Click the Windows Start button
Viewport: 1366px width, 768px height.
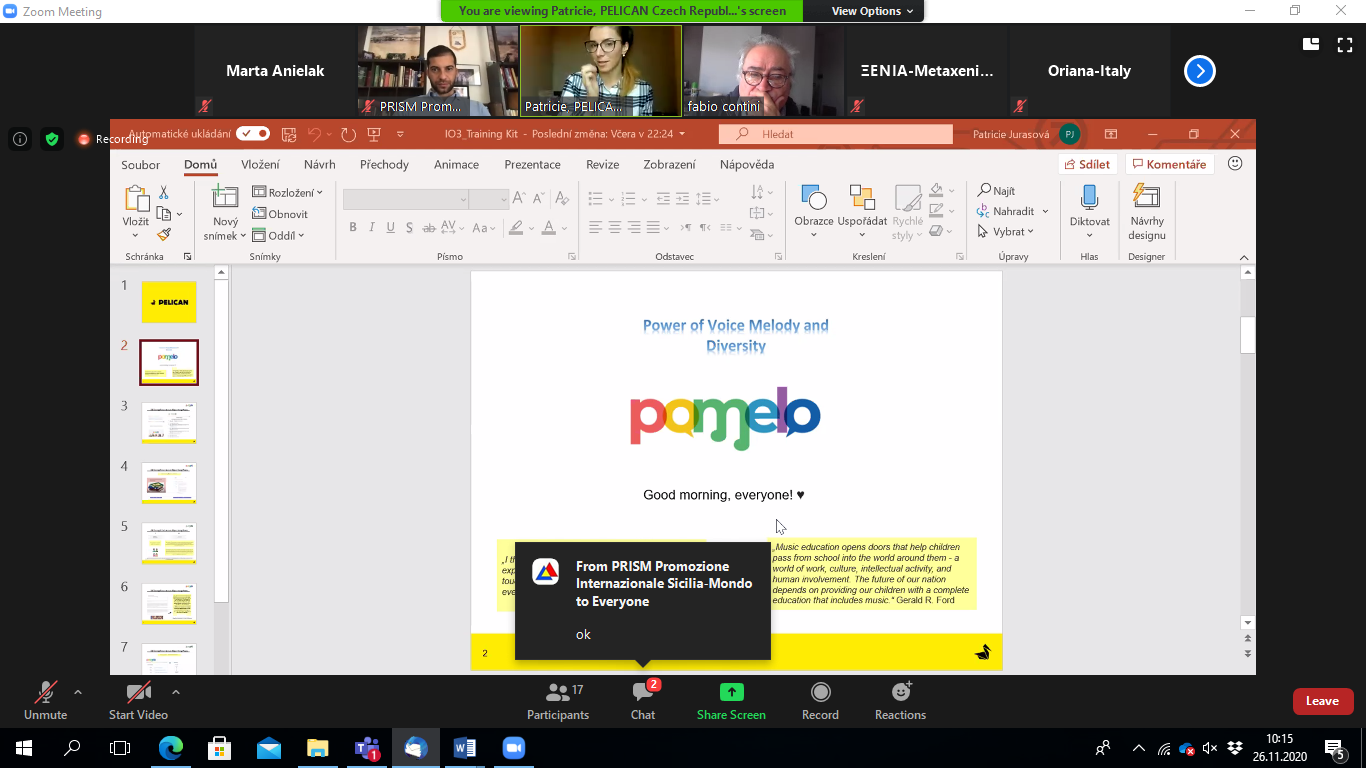tap(23, 747)
